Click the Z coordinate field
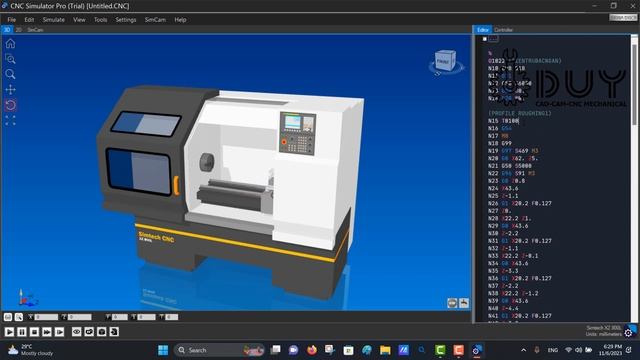640x360 pixels. pyautogui.click(x=80, y=317)
